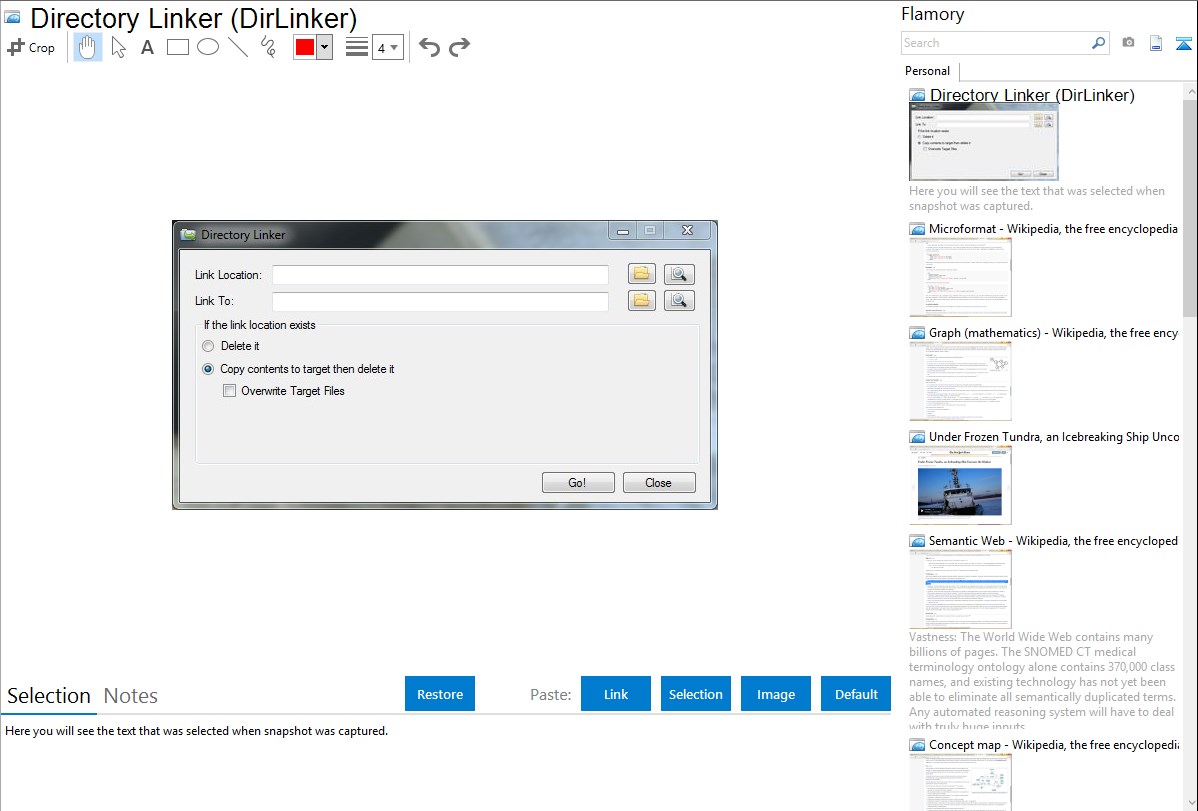Click magnifier icon for Link Location

coord(679,274)
